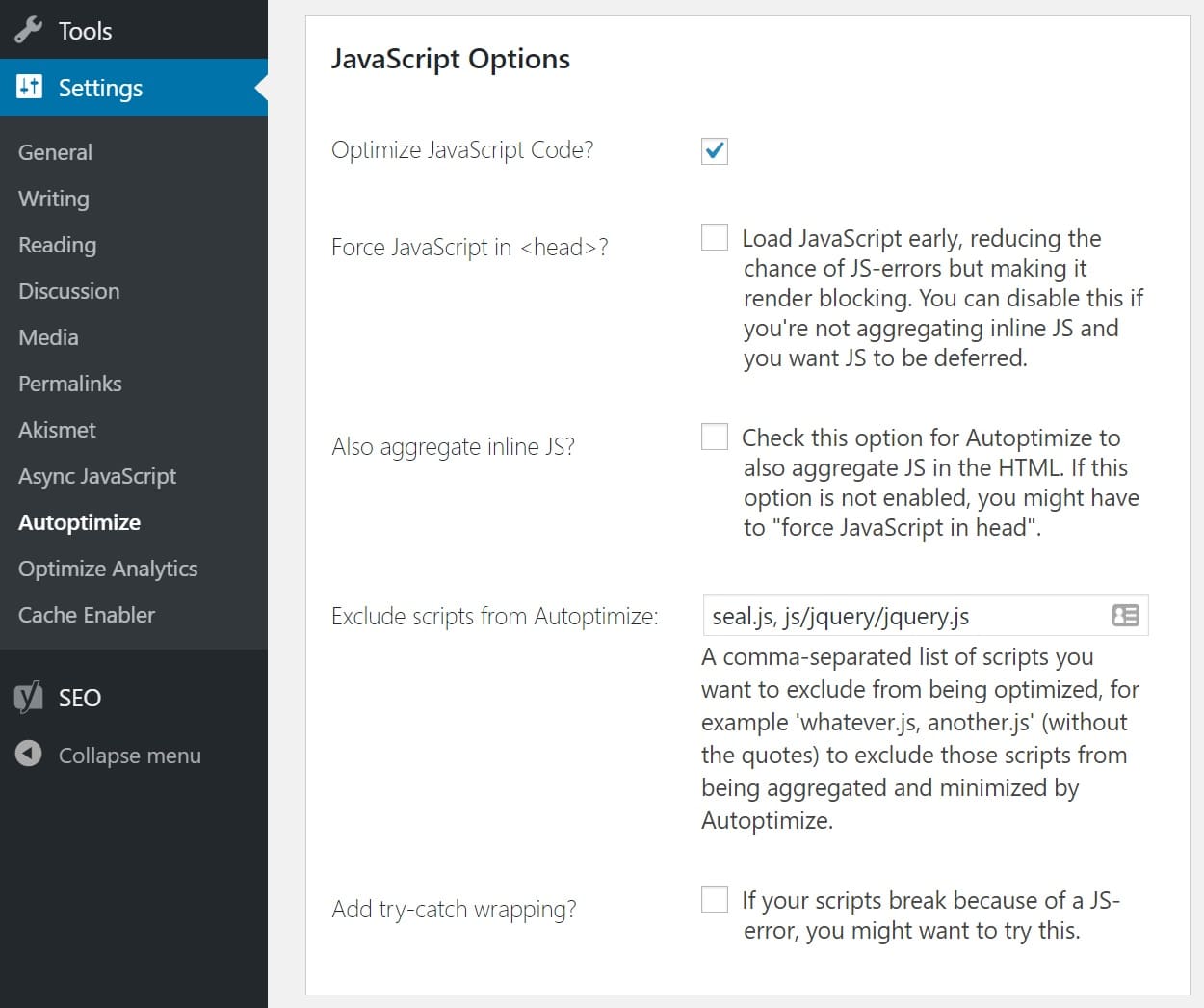Open Media settings

[x=47, y=337]
